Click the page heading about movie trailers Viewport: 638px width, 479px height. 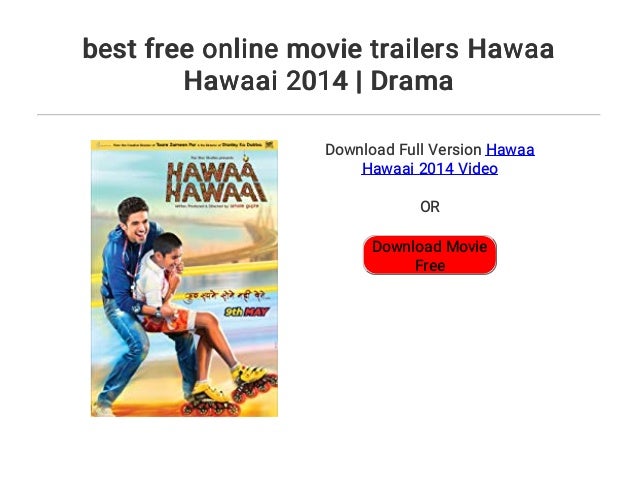point(319,64)
